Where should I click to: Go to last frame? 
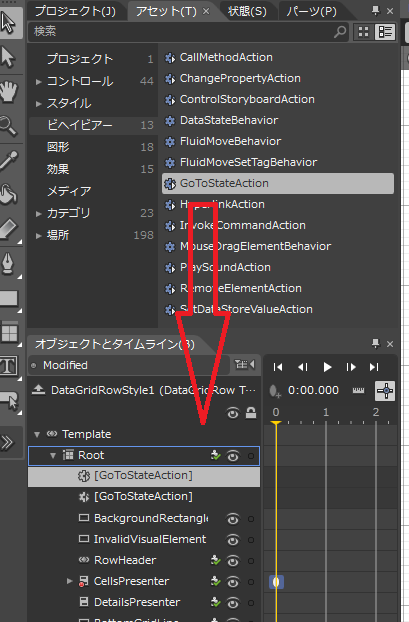click(374, 367)
